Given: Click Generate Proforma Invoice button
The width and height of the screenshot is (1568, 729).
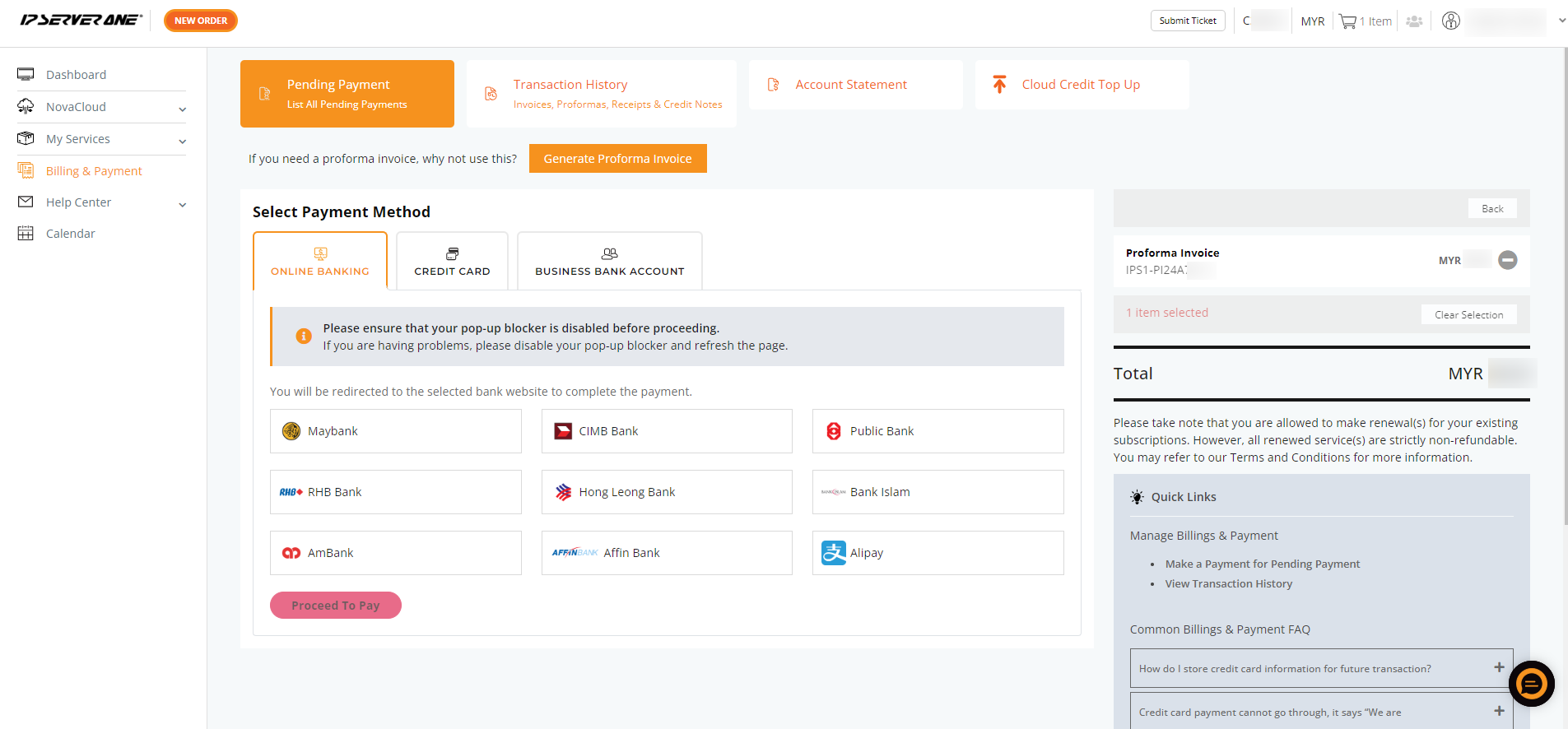Looking at the screenshot, I should pos(618,159).
